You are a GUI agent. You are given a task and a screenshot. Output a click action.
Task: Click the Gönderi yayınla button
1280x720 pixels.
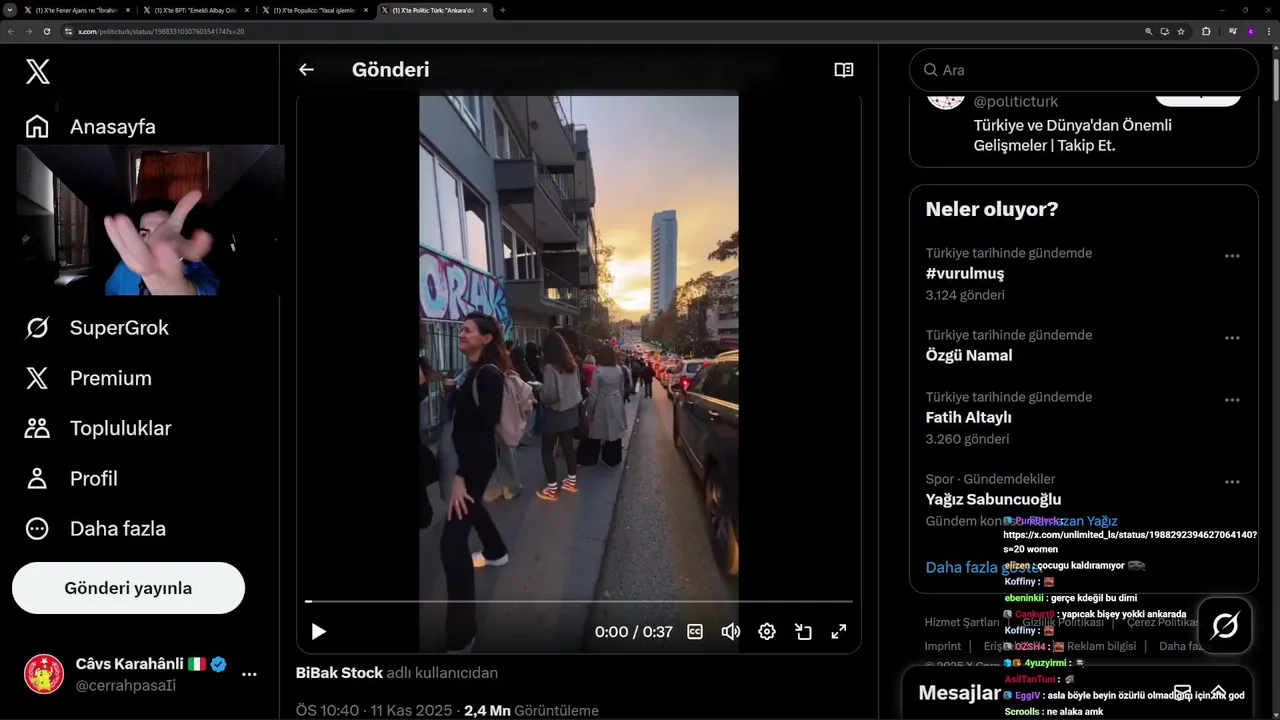[x=128, y=588]
